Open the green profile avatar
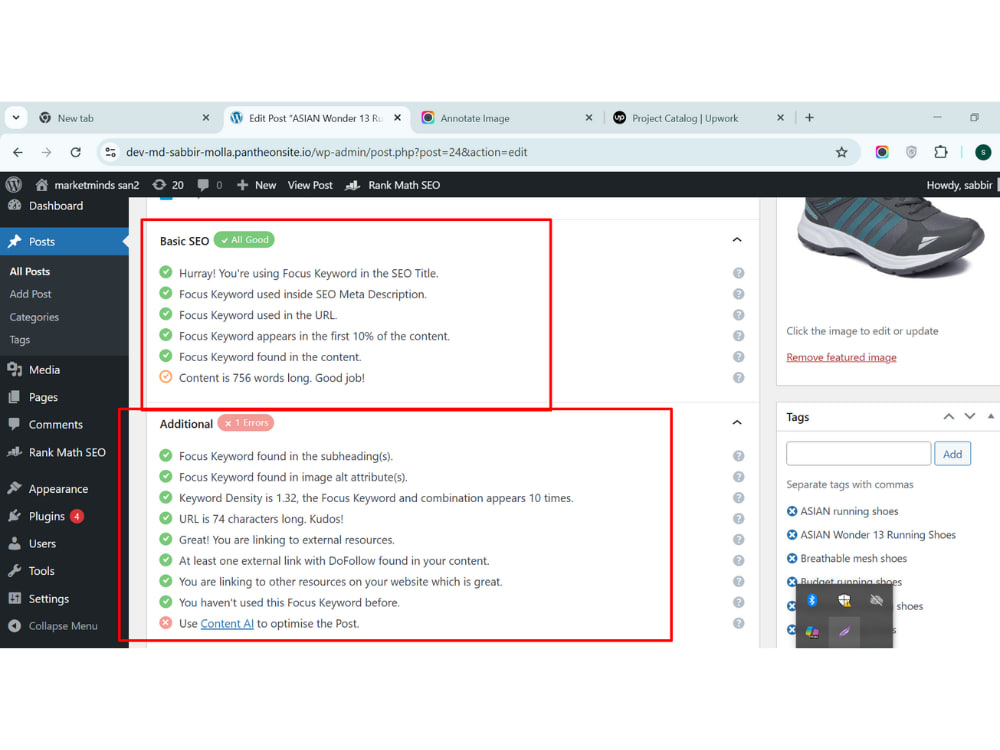 [x=983, y=152]
